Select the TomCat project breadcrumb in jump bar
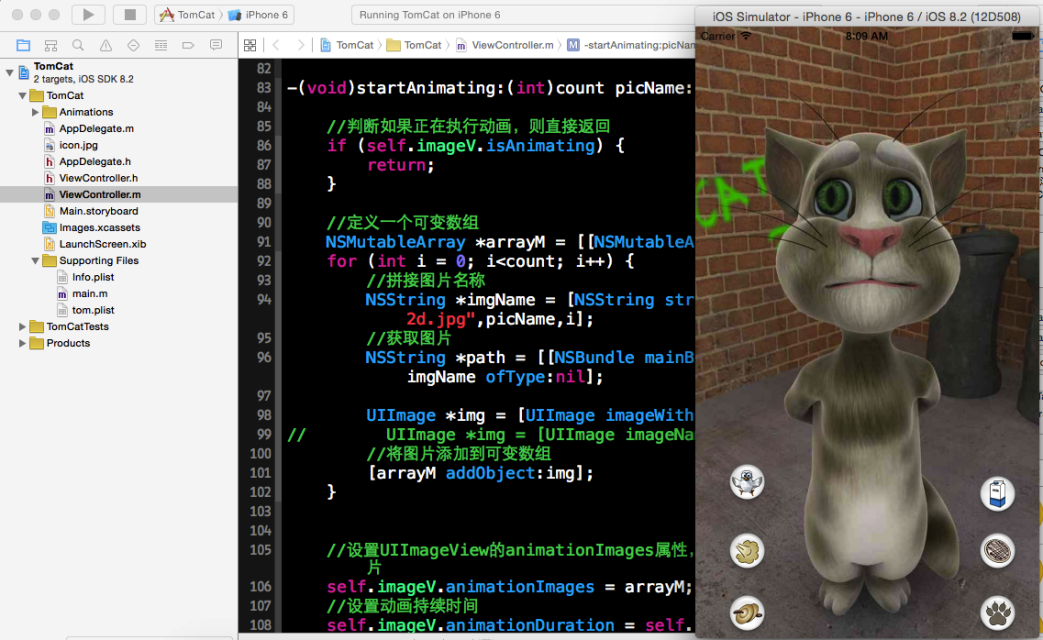1043x640 pixels. pyautogui.click(x=347, y=45)
